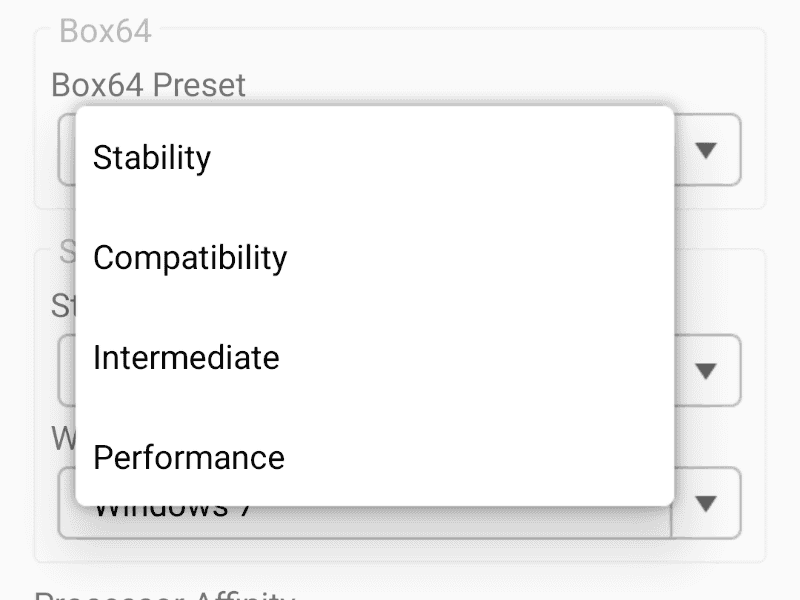Viewport: 800px width, 600px height.
Task: Click blank popup area right of Compatibility
Action: pos(480,258)
